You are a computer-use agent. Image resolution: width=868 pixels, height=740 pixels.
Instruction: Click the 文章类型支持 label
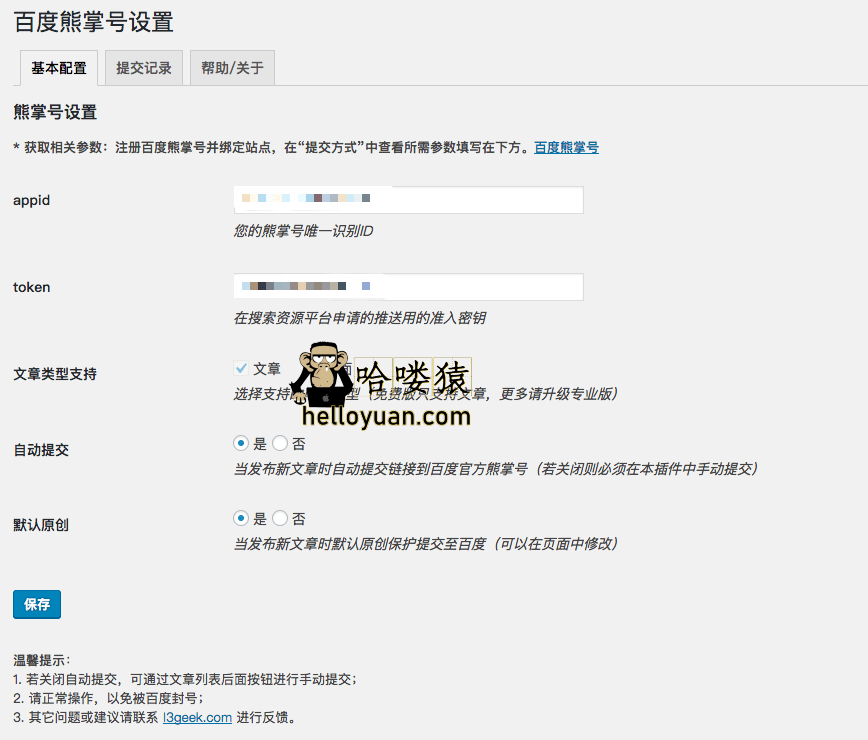point(55,374)
